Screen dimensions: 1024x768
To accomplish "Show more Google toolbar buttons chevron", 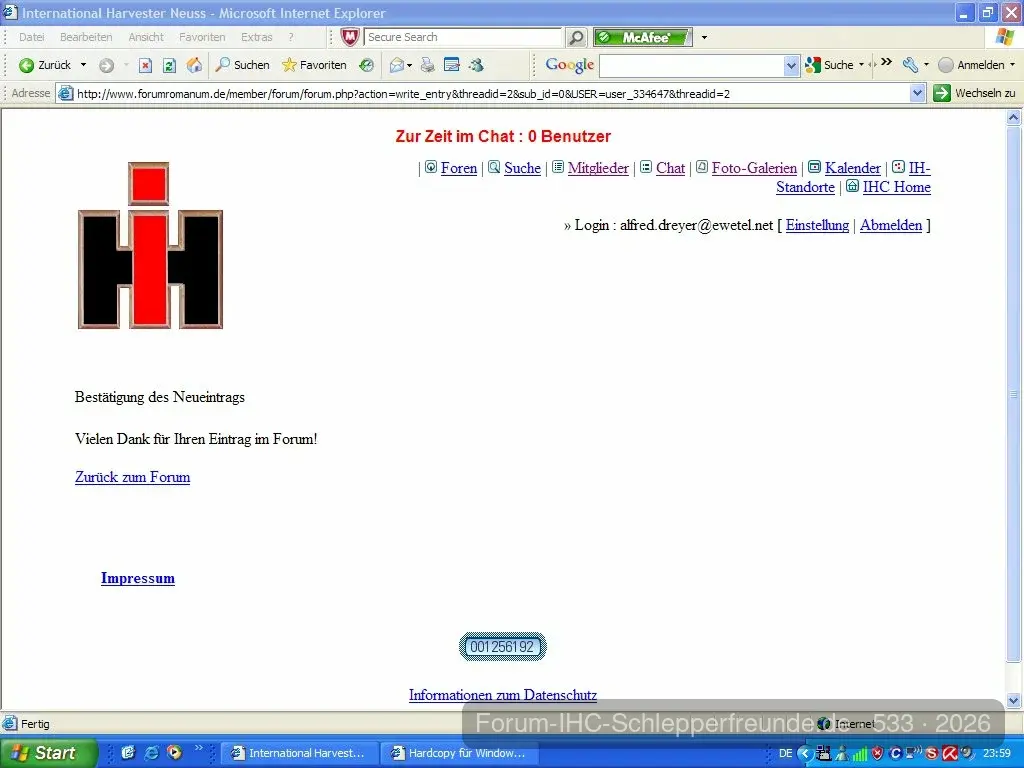I will (886, 62).
